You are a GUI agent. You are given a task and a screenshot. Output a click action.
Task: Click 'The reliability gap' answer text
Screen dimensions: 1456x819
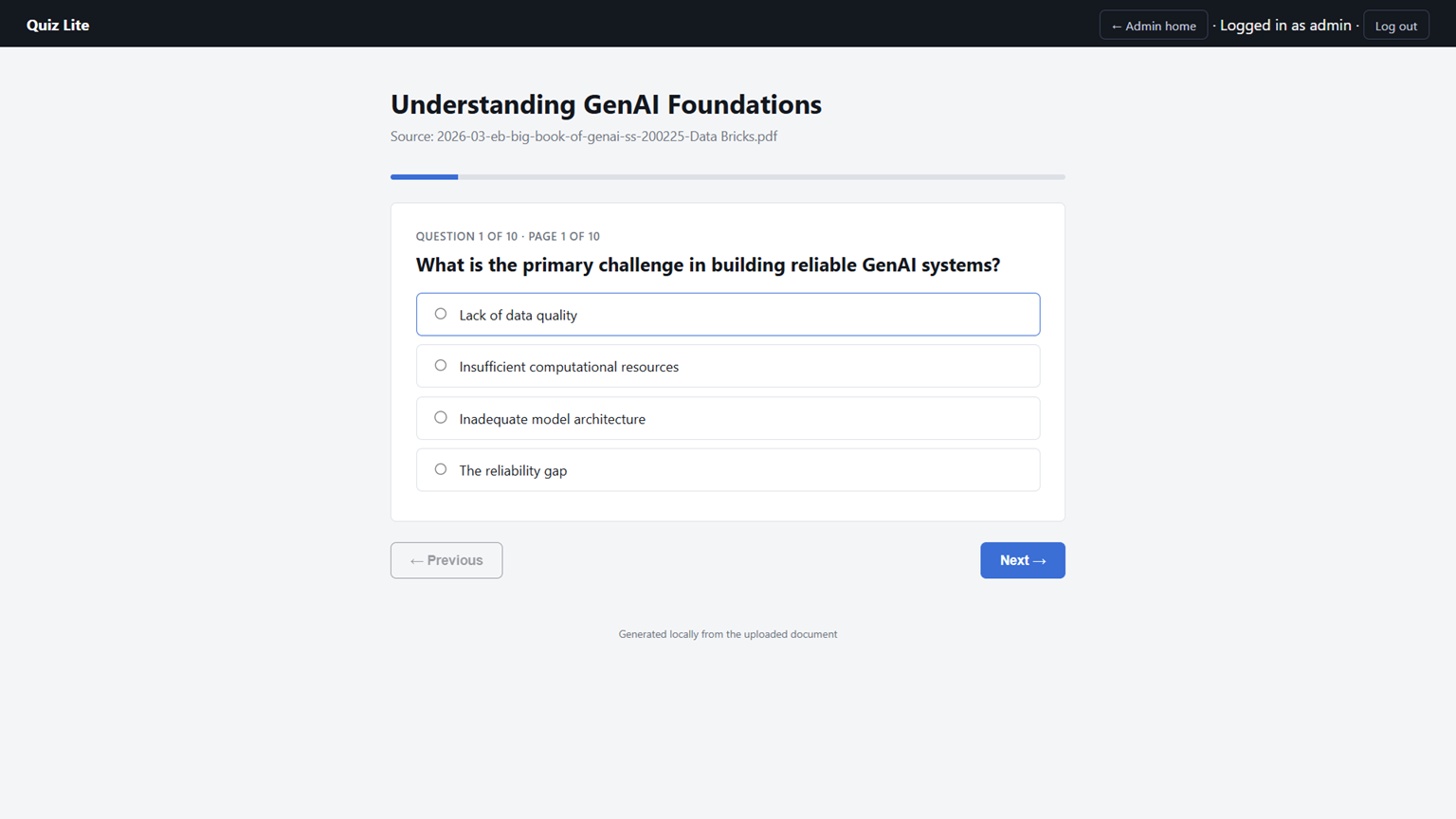coord(513,470)
